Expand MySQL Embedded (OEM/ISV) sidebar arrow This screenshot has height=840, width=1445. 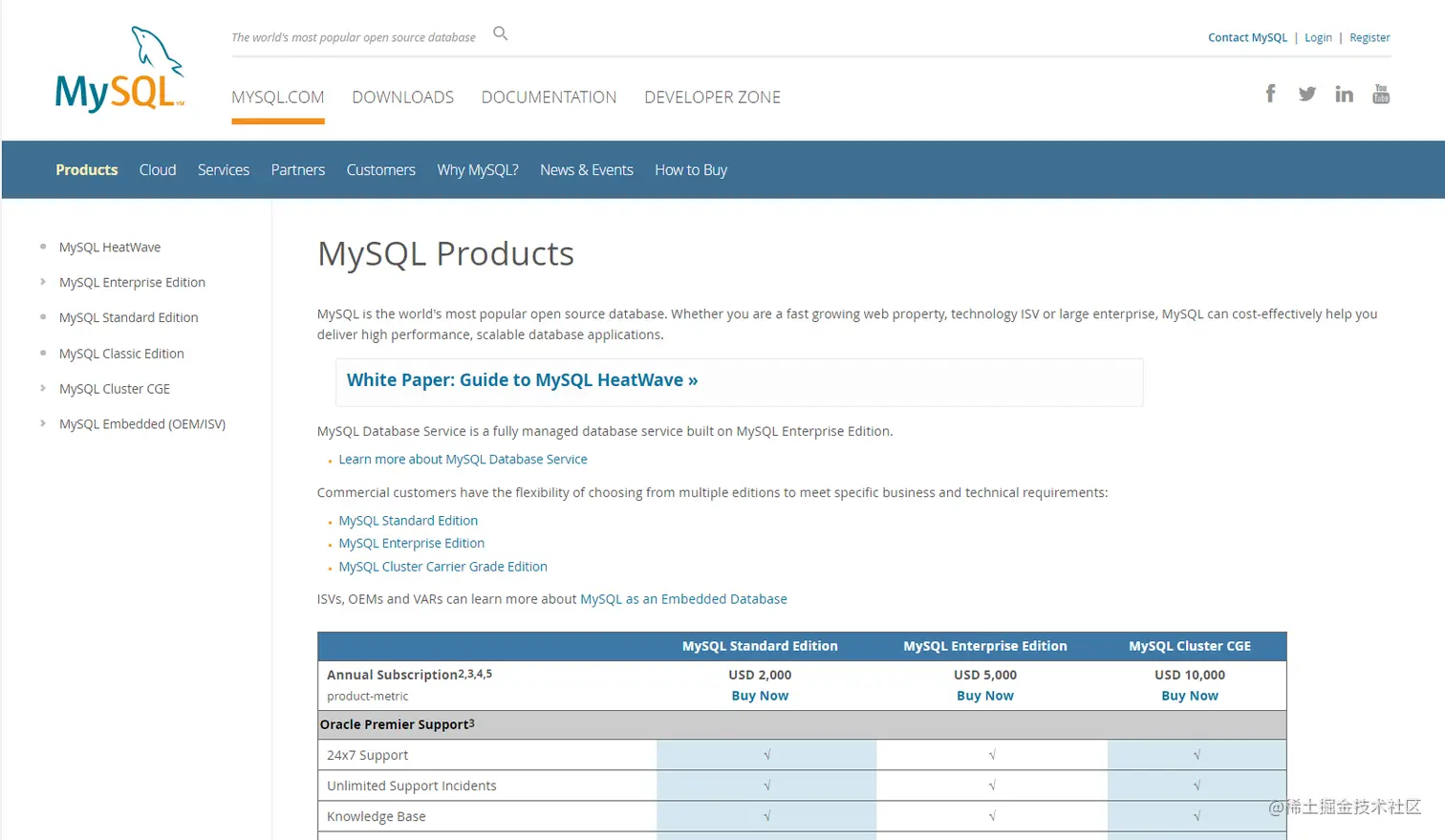coord(43,423)
